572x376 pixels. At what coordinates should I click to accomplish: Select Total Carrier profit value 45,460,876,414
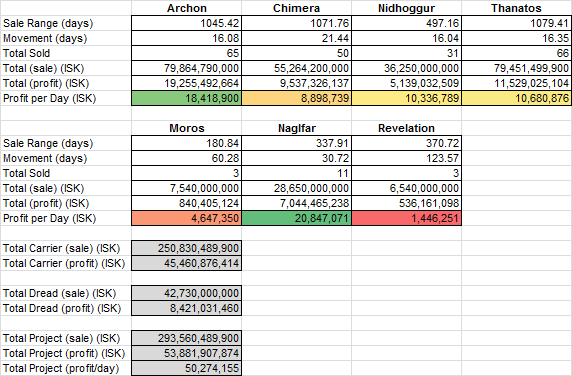[186, 263]
